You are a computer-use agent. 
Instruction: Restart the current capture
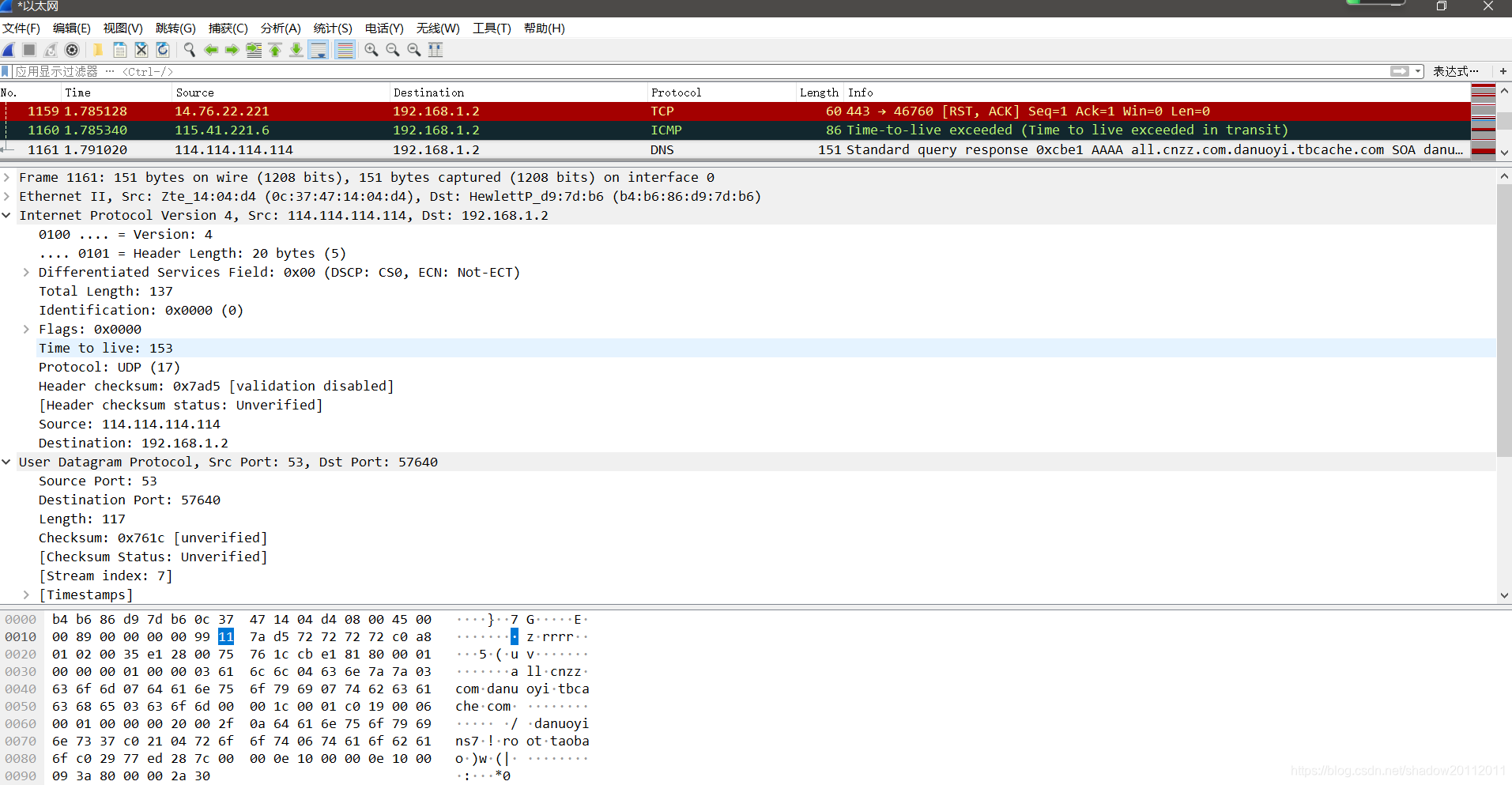51,50
